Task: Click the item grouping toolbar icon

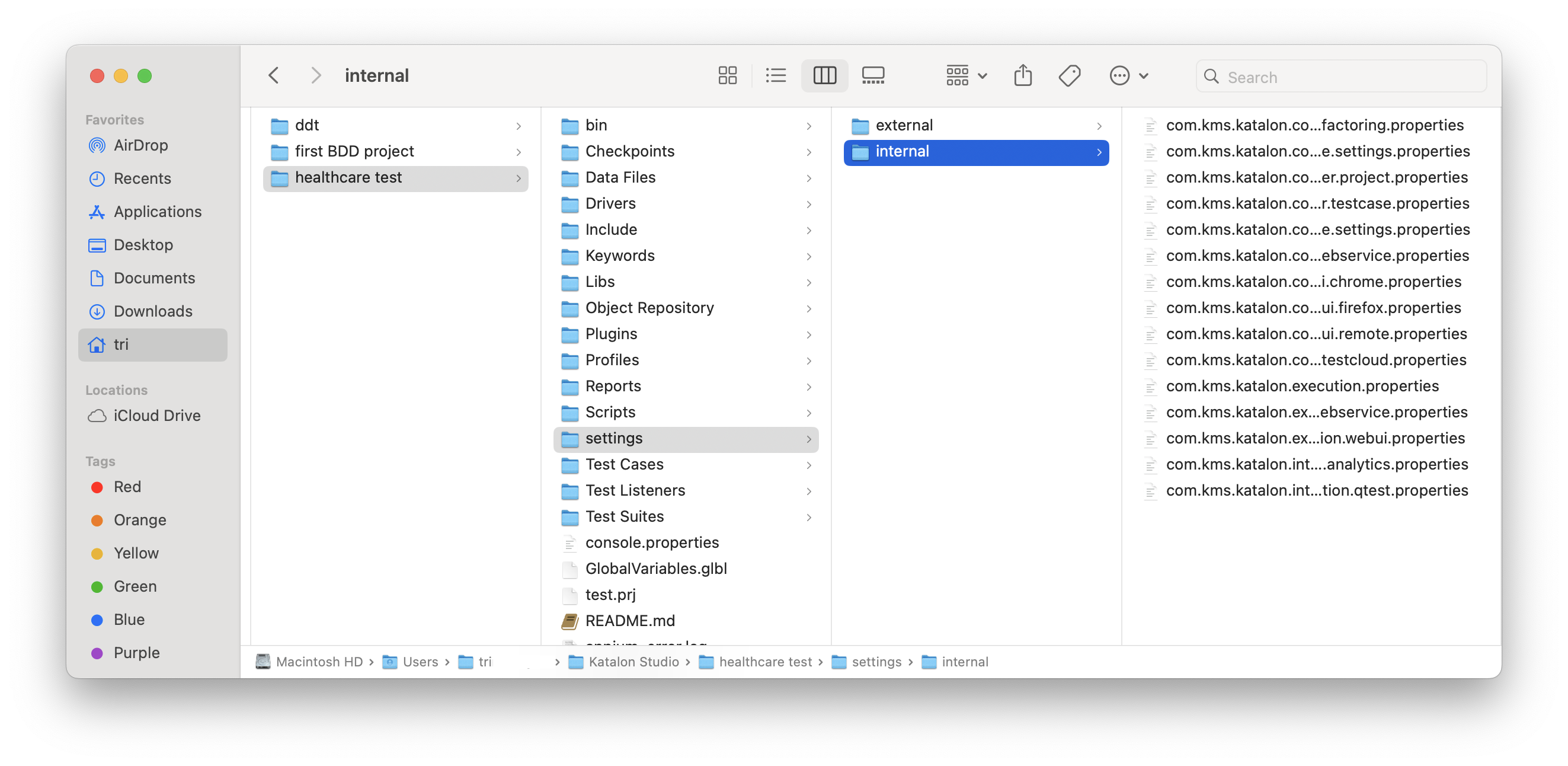Action: [x=957, y=75]
